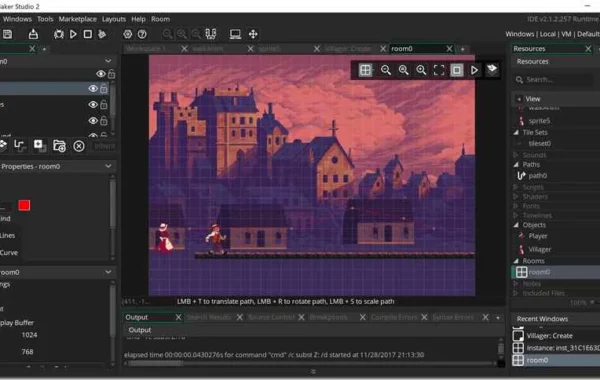This screenshot has height=380, width=600.
Task: Close the room0 editor tab
Action: pos(449,49)
